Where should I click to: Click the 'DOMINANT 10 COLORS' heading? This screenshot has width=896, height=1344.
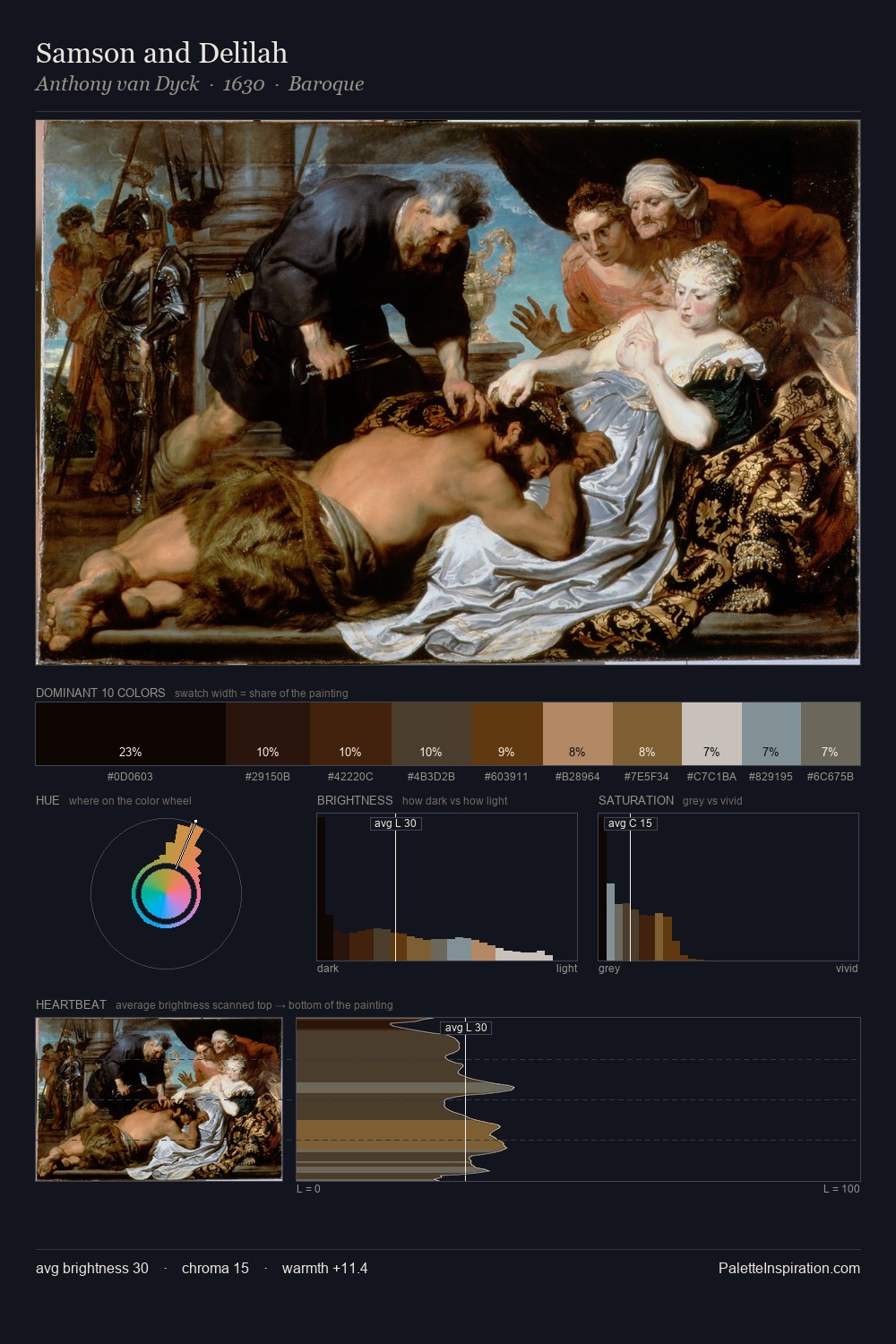pos(100,693)
